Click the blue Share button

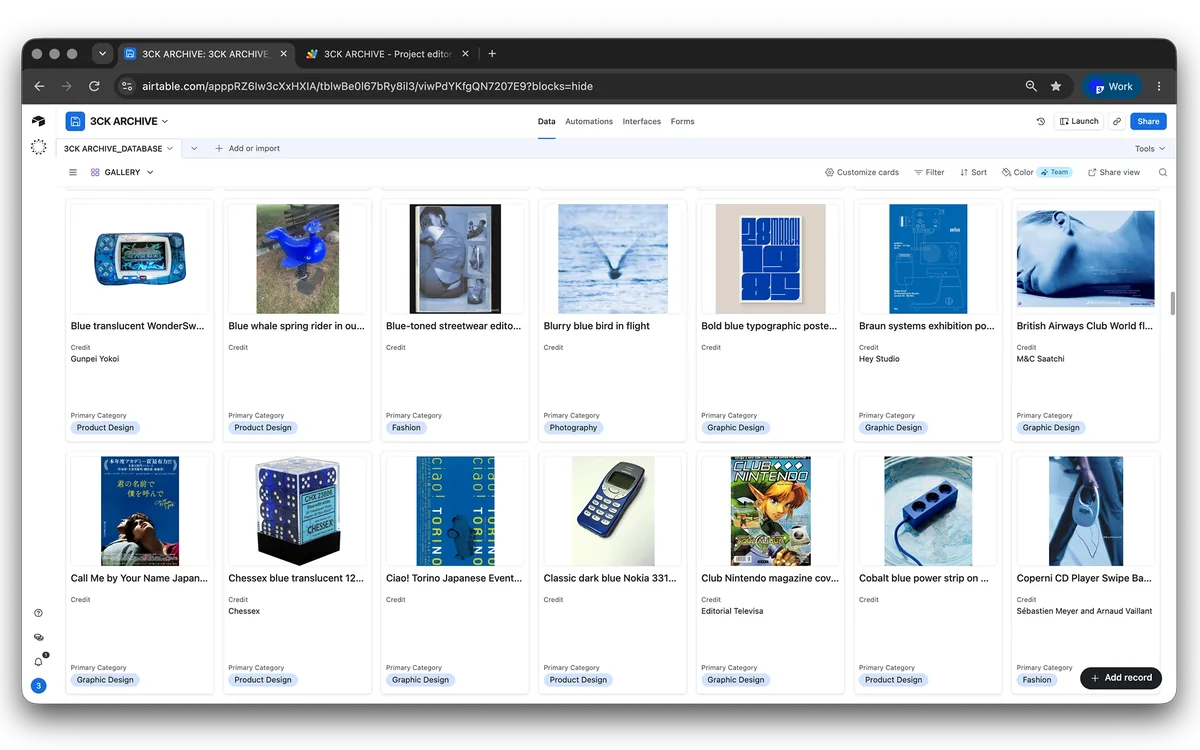coord(1148,121)
